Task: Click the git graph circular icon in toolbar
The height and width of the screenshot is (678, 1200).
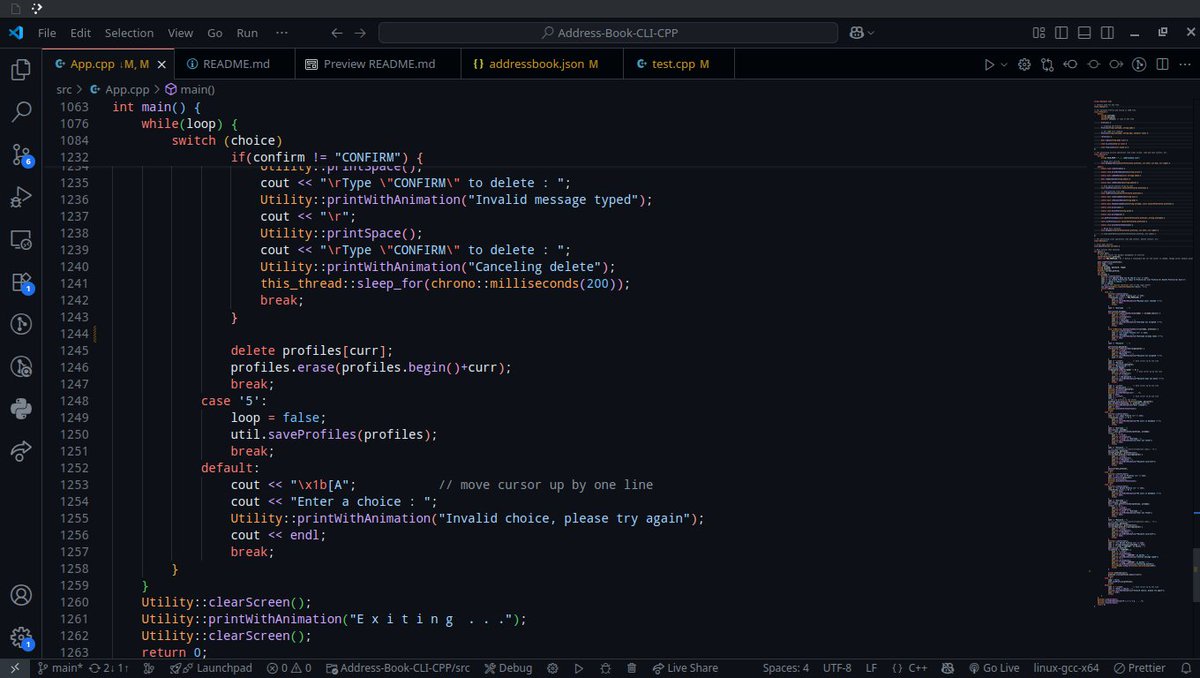Action: (x=1139, y=64)
